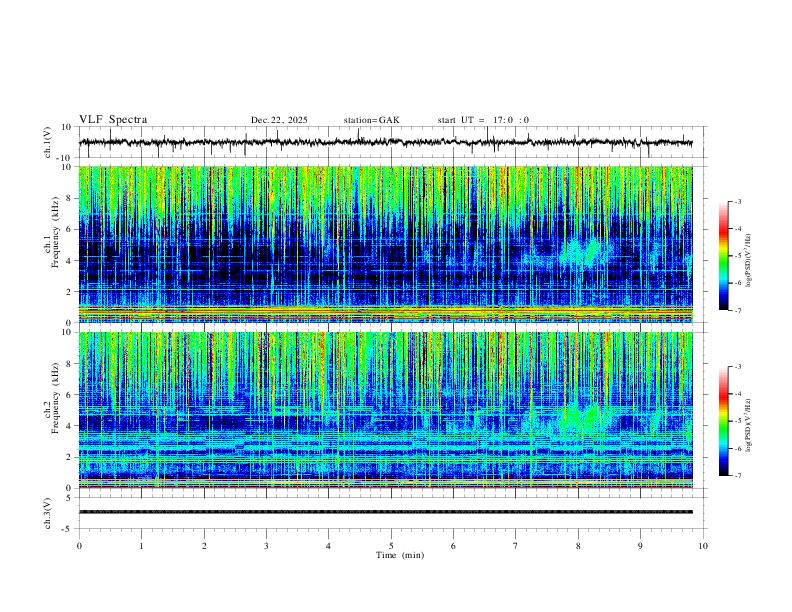Click the ch.3 black signal band

click(385, 512)
